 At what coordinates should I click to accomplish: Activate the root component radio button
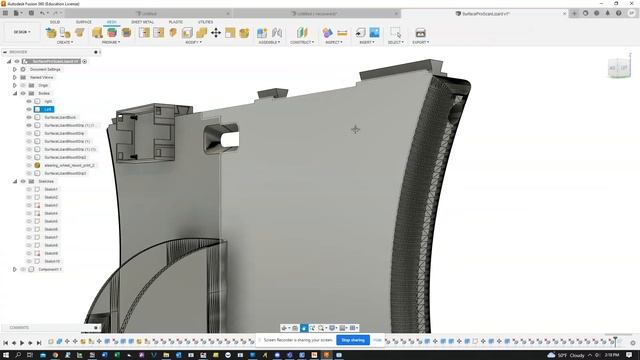click(84, 61)
